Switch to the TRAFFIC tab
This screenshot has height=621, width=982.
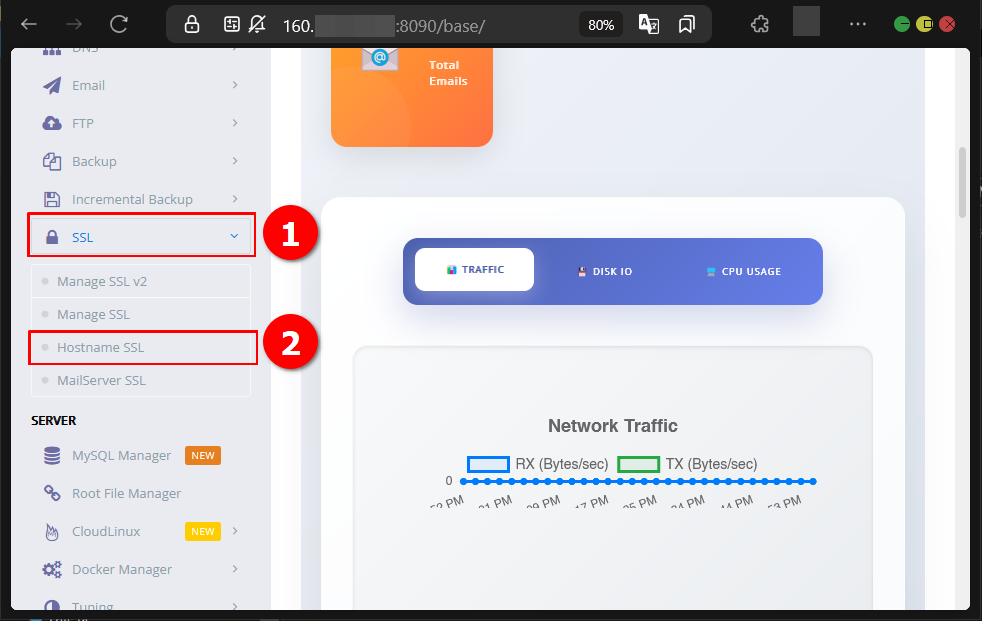475,270
